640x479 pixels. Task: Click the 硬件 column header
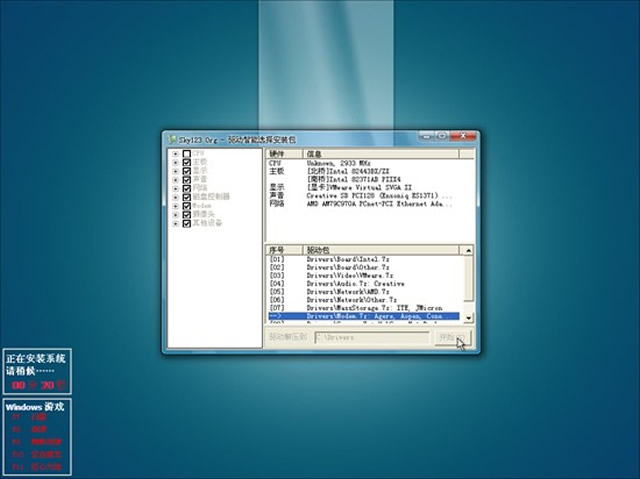[x=277, y=154]
